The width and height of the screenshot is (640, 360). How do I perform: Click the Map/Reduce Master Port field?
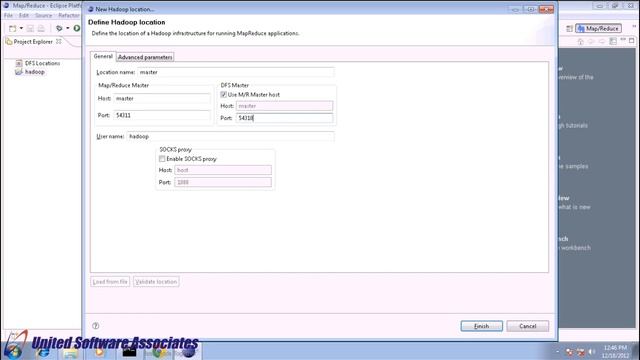162,116
